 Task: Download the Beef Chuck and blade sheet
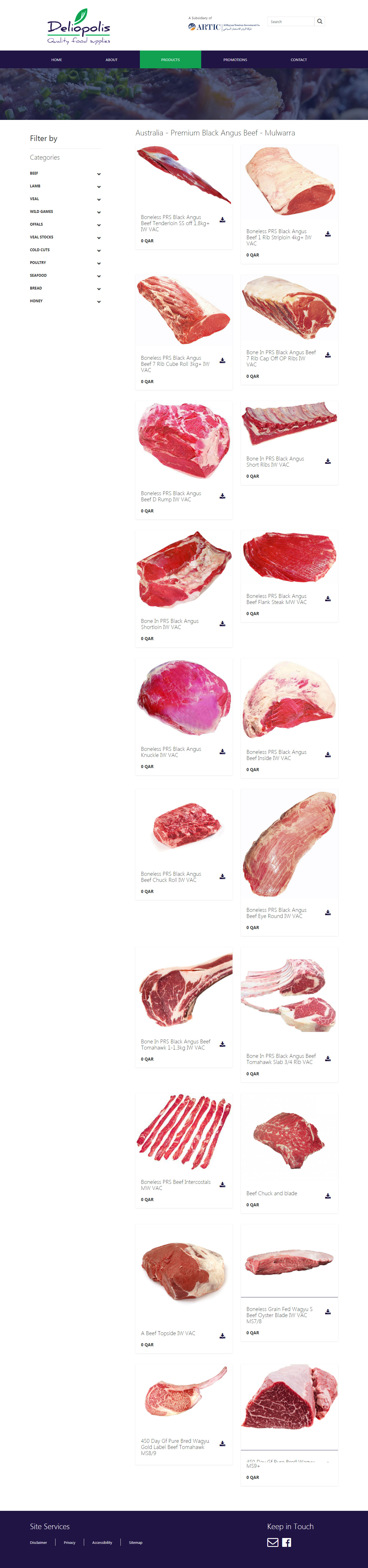click(328, 1196)
